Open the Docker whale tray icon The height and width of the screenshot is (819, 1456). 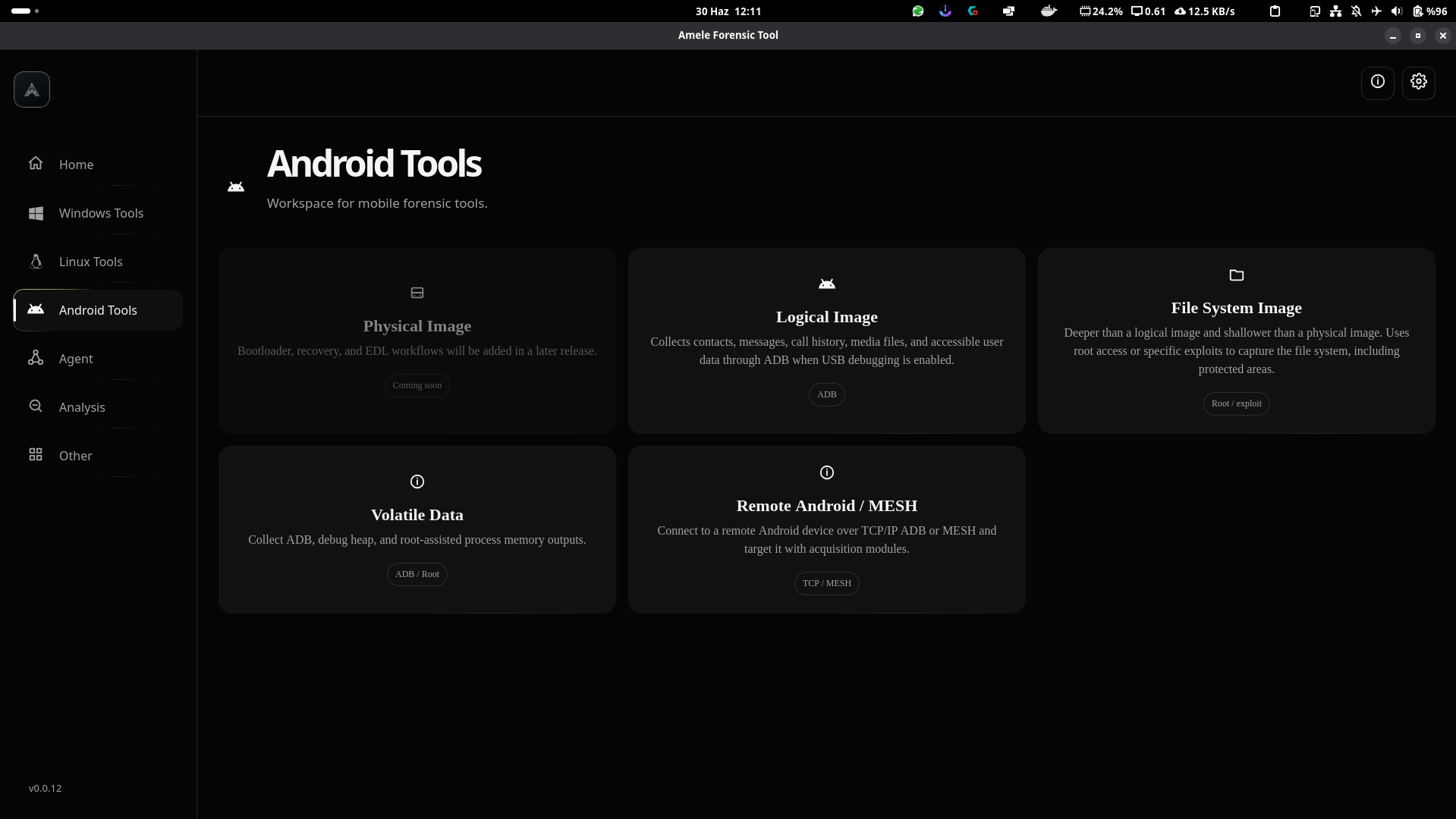point(1049,11)
